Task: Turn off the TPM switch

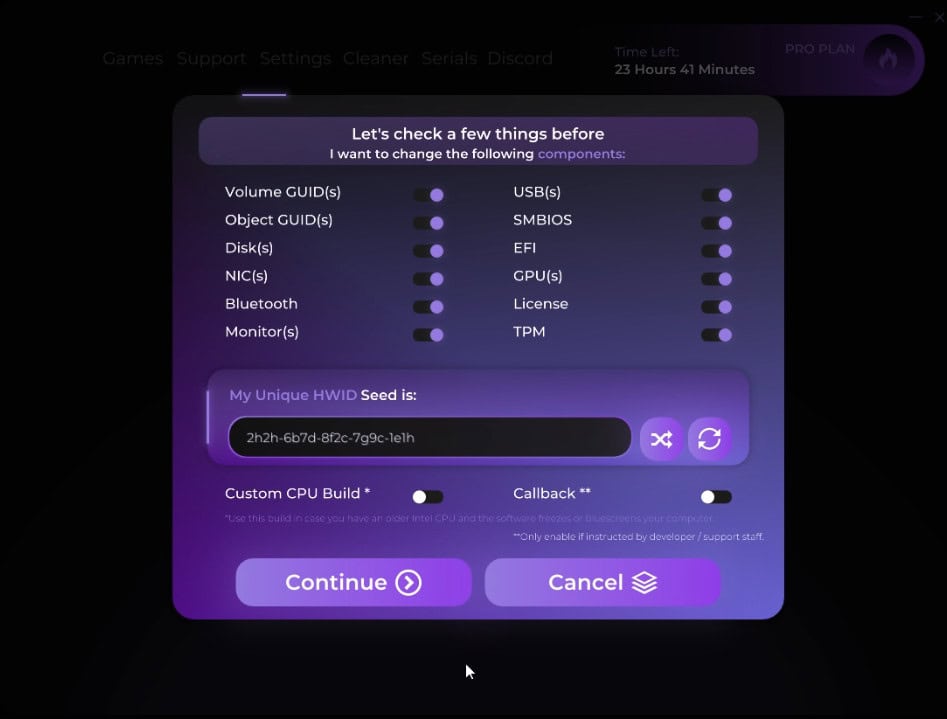Action: 717,335
